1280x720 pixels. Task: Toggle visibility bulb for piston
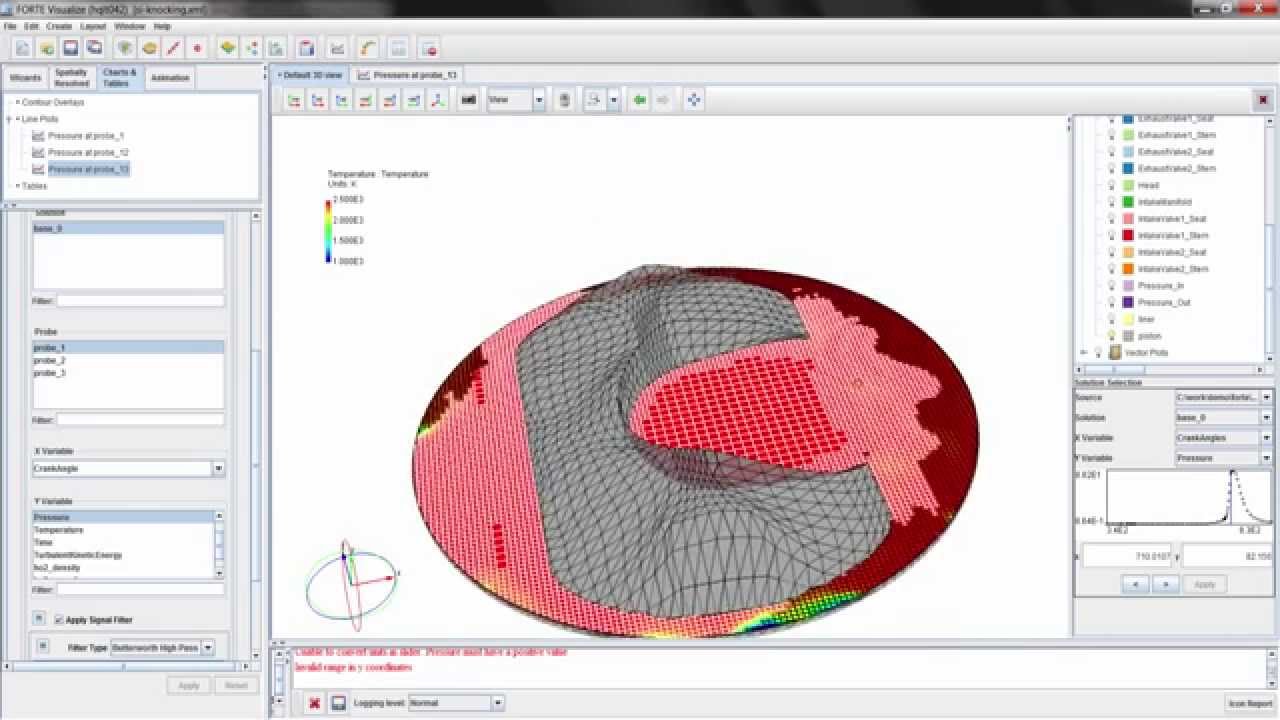coord(1111,336)
